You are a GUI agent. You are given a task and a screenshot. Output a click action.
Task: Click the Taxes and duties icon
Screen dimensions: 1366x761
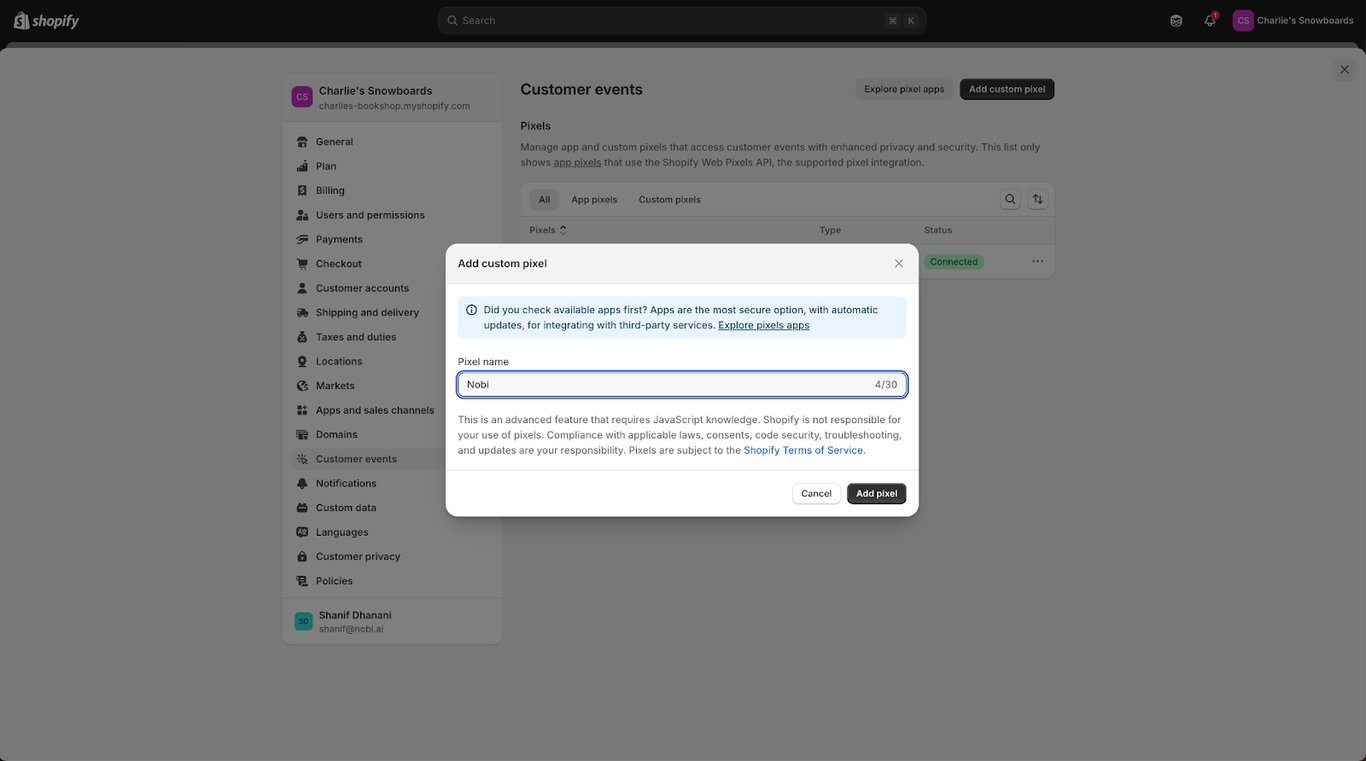click(x=302, y=337)
